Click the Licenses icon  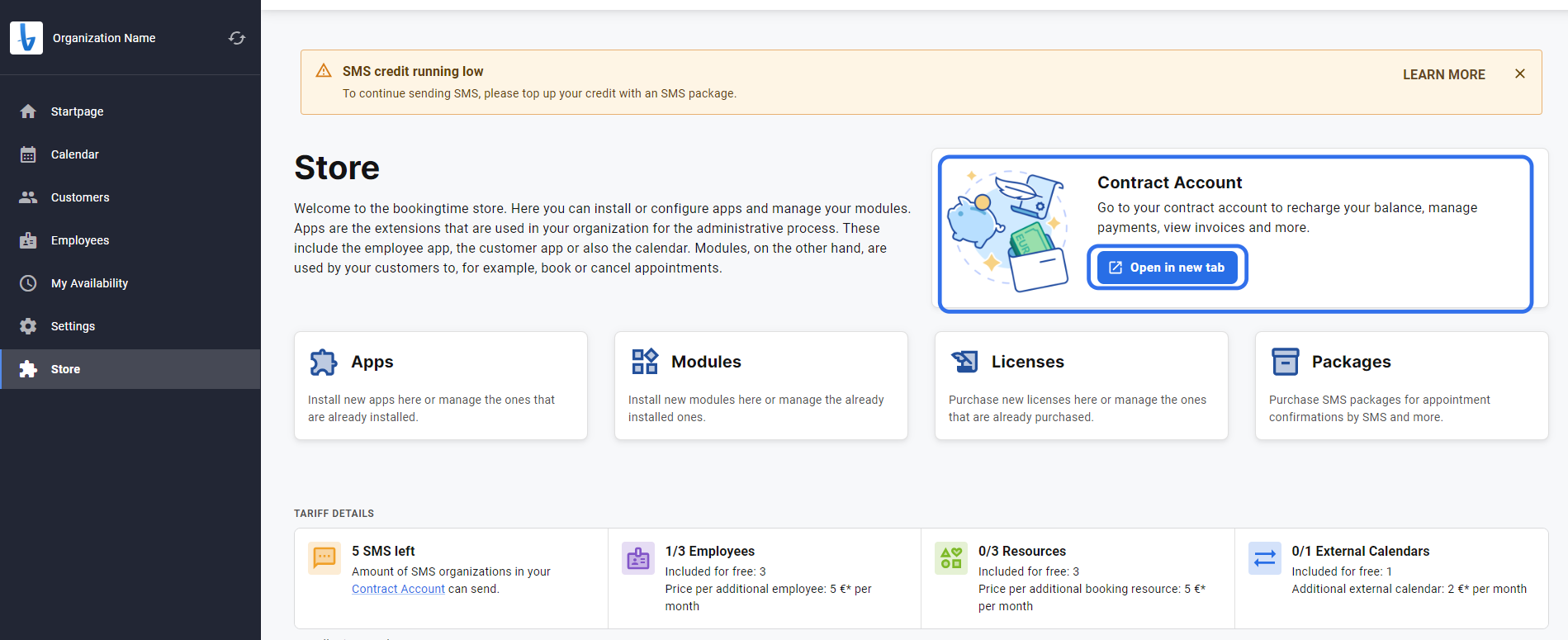[x=964, y=362]
